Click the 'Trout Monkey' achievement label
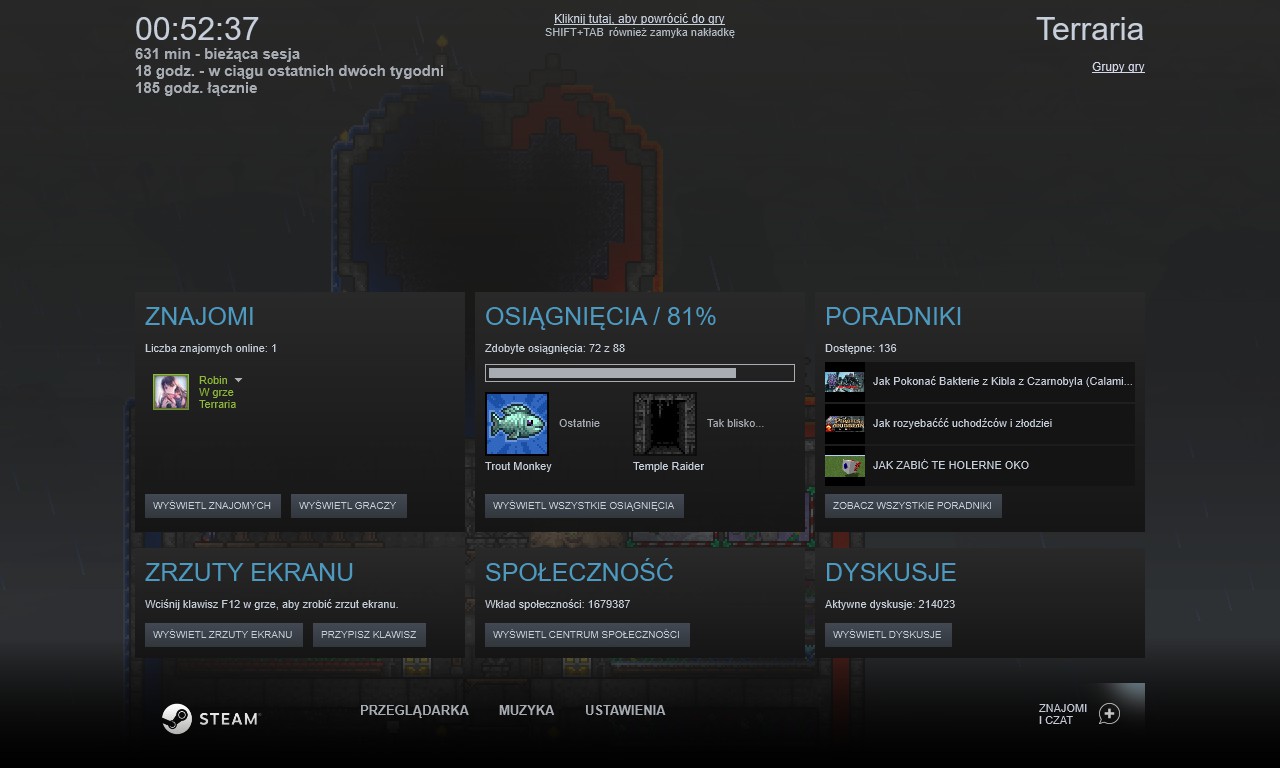Viewport: 1280px width, 768px height. click(518, 466)
